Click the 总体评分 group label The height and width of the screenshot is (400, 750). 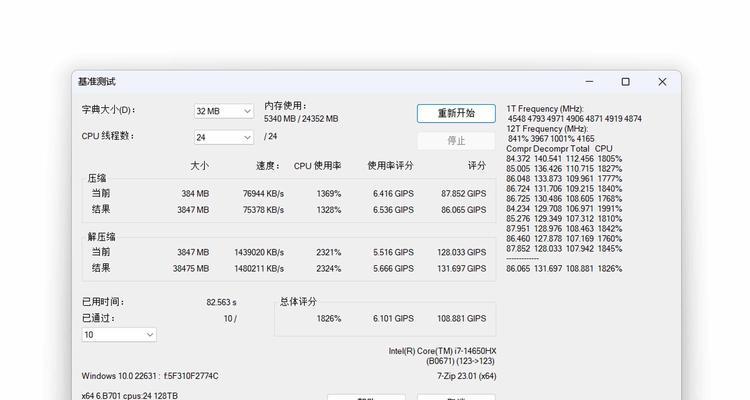coord(298,301)
